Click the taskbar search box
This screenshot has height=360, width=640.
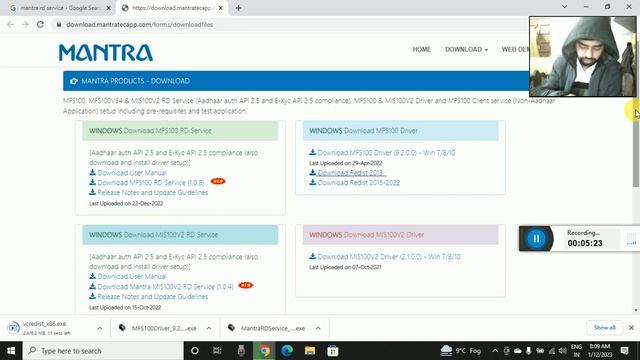103,351
